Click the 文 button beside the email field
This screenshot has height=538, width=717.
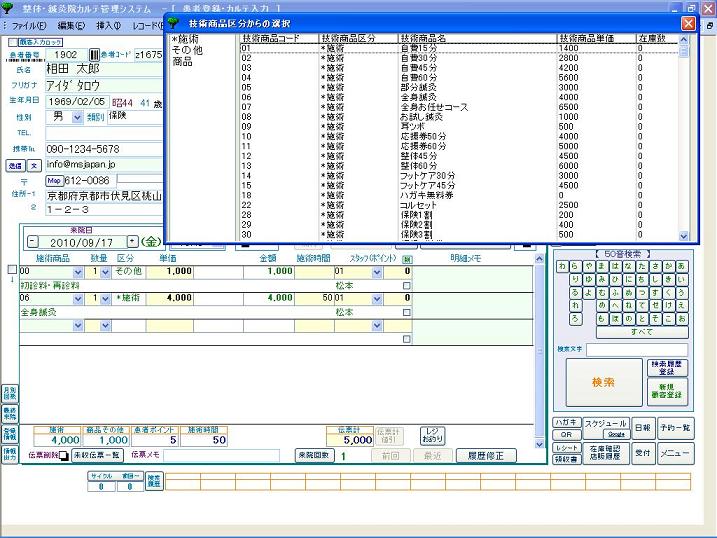coord(34,165)
